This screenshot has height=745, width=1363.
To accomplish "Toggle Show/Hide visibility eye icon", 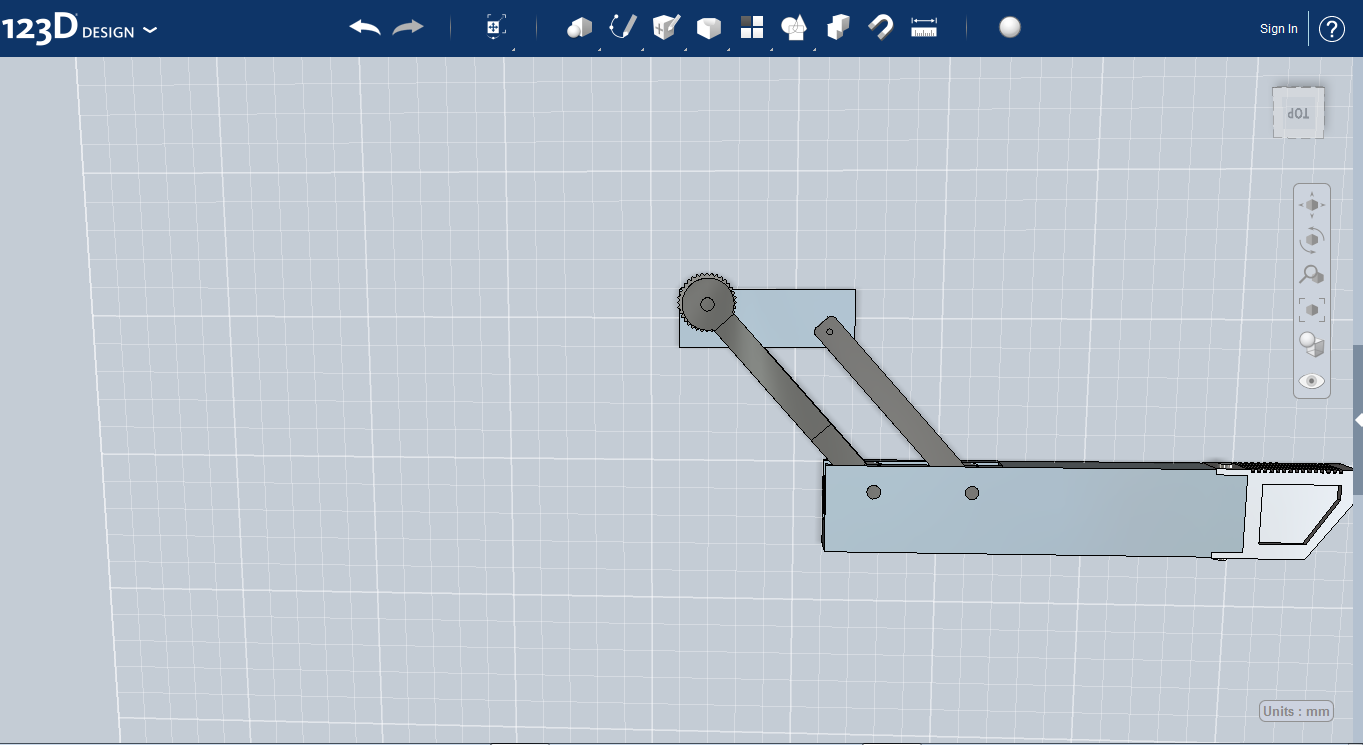I will [x=1312, y=381].
